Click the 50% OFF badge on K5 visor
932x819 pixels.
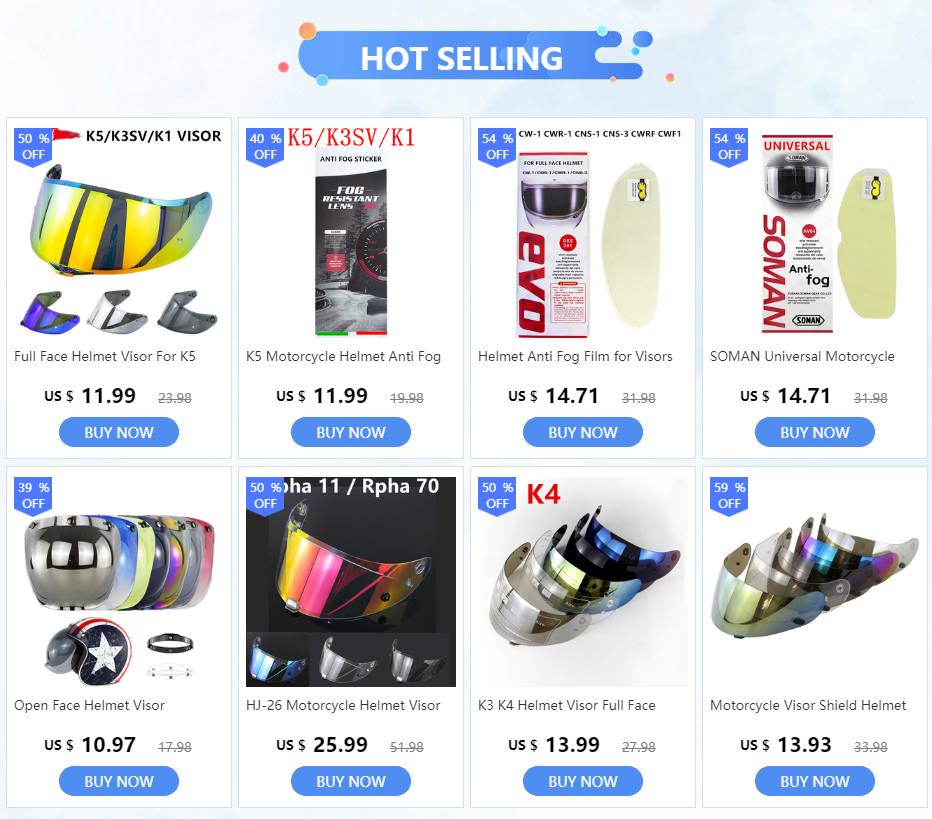(x=33, y=147)
